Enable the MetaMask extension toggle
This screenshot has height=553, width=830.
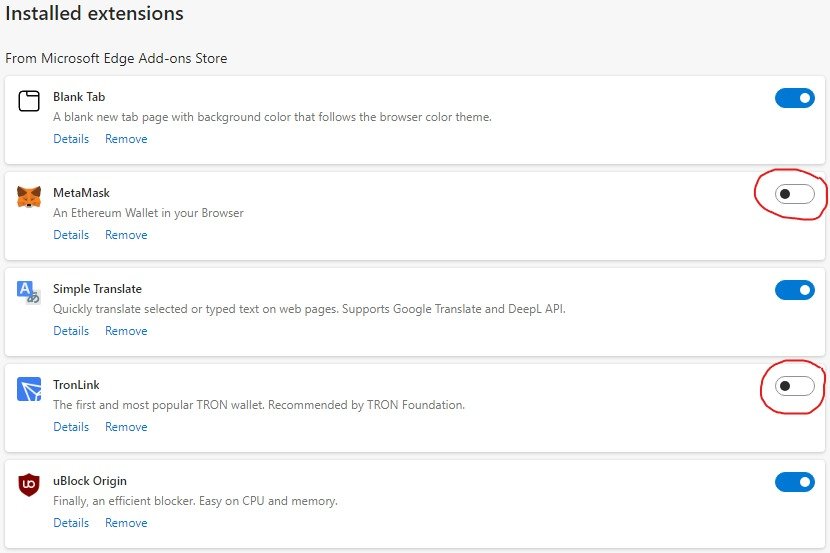795,194
